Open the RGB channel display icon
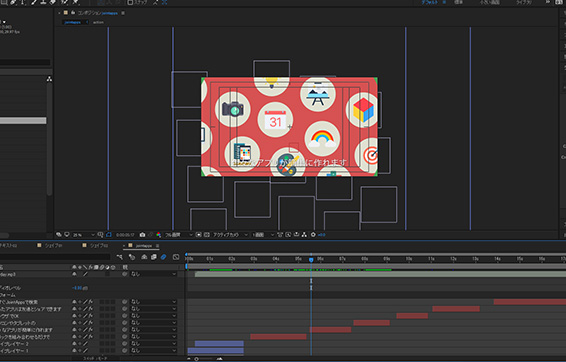The height and width of the screenshot is (362, 566). point(158,235)
